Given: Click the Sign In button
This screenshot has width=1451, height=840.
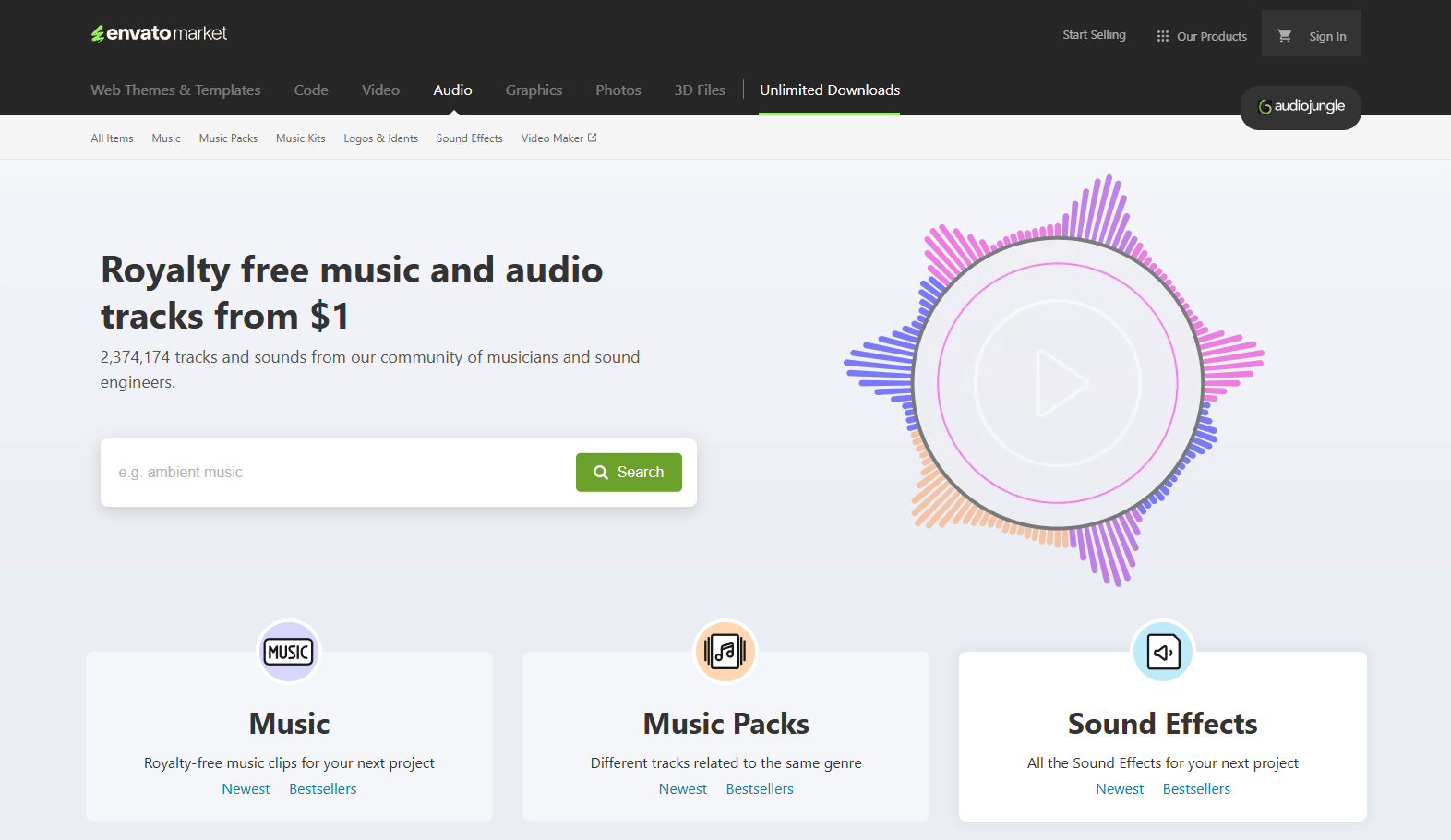Looking at the screenshot, I should 1327,36.
